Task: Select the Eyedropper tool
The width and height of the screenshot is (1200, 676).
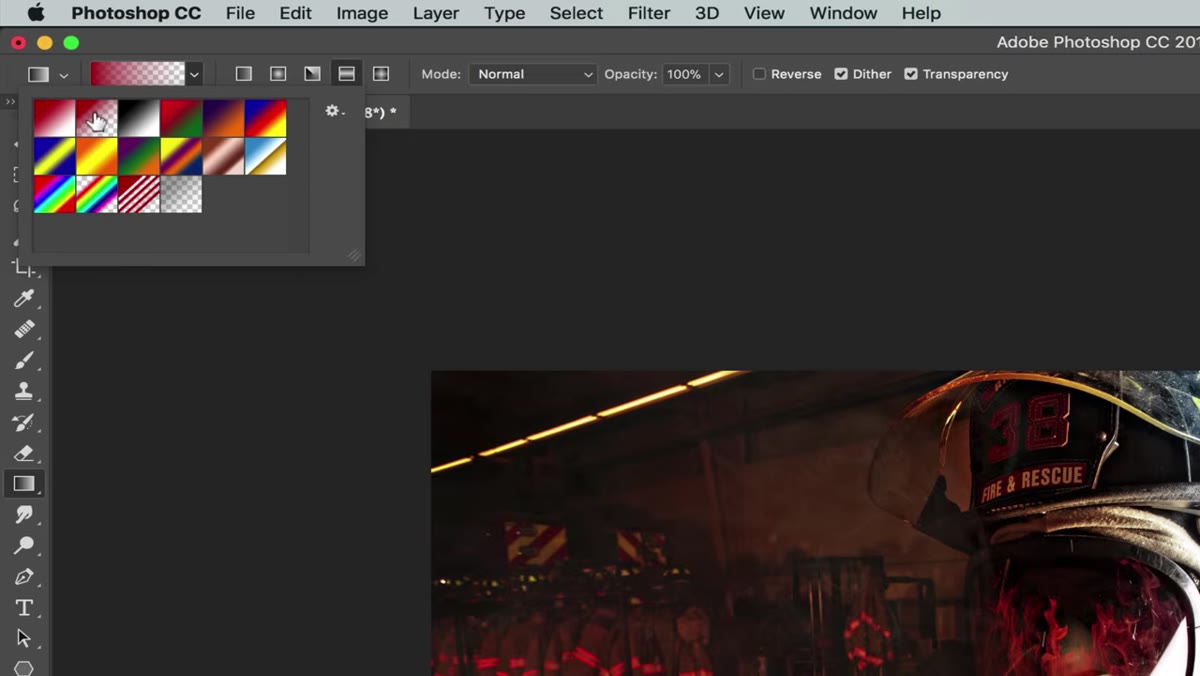Action: (x=24, y=298)
